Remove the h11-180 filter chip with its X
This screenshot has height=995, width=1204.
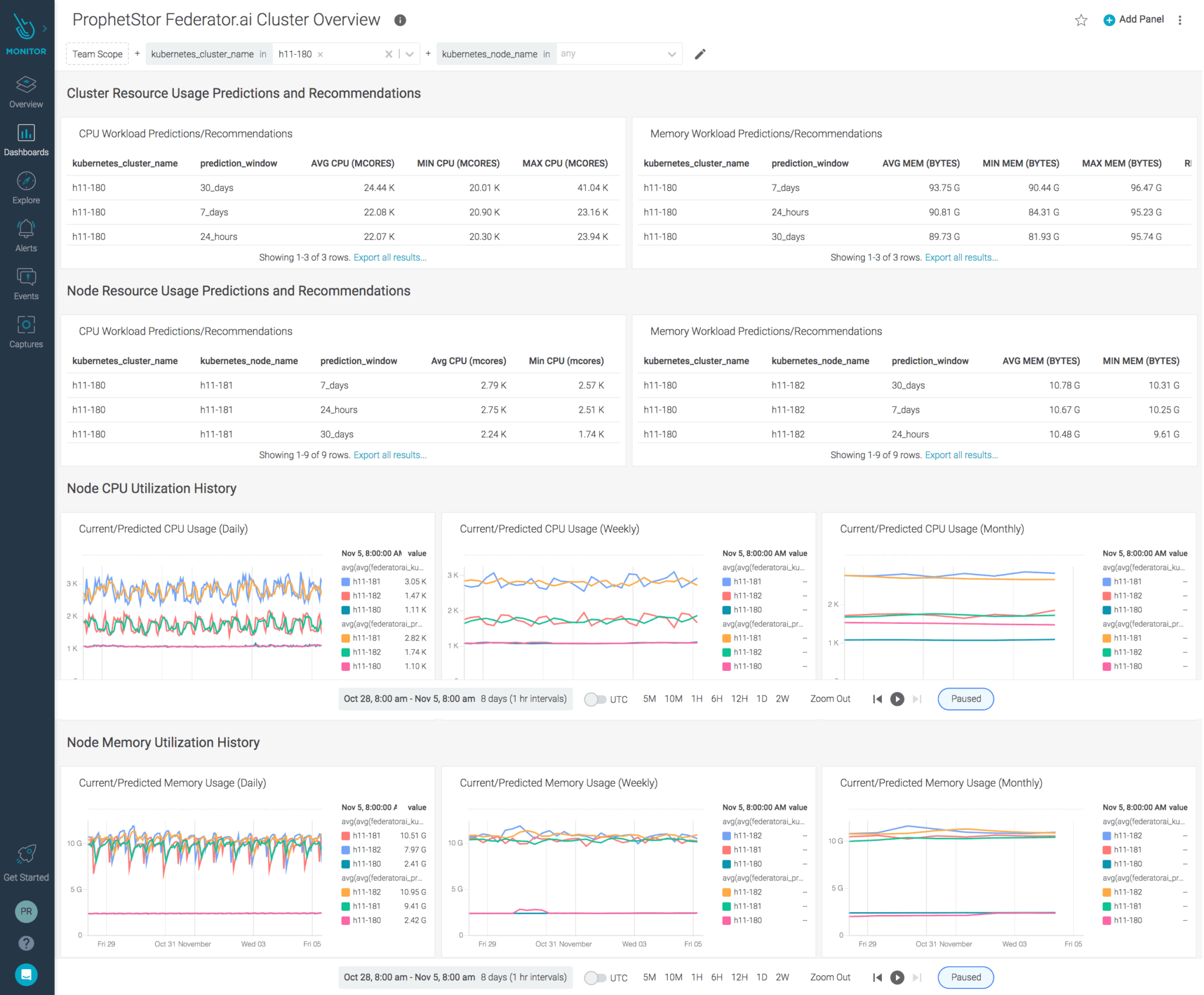[x=320, y=54]
